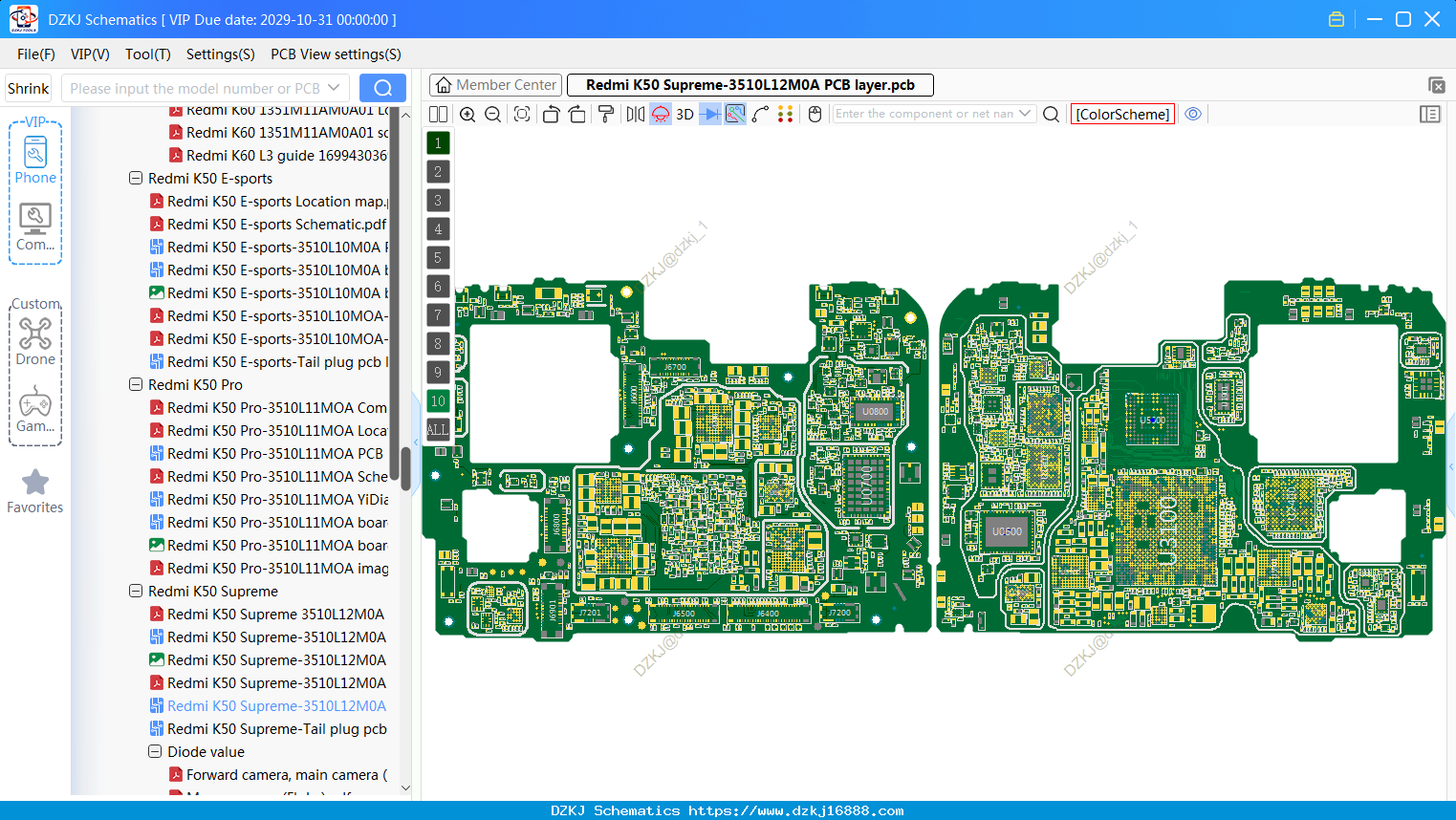This screenshot has height=820, width=1456.
Task: Open the VIP(V) menu
Action: tap(90, 54)
